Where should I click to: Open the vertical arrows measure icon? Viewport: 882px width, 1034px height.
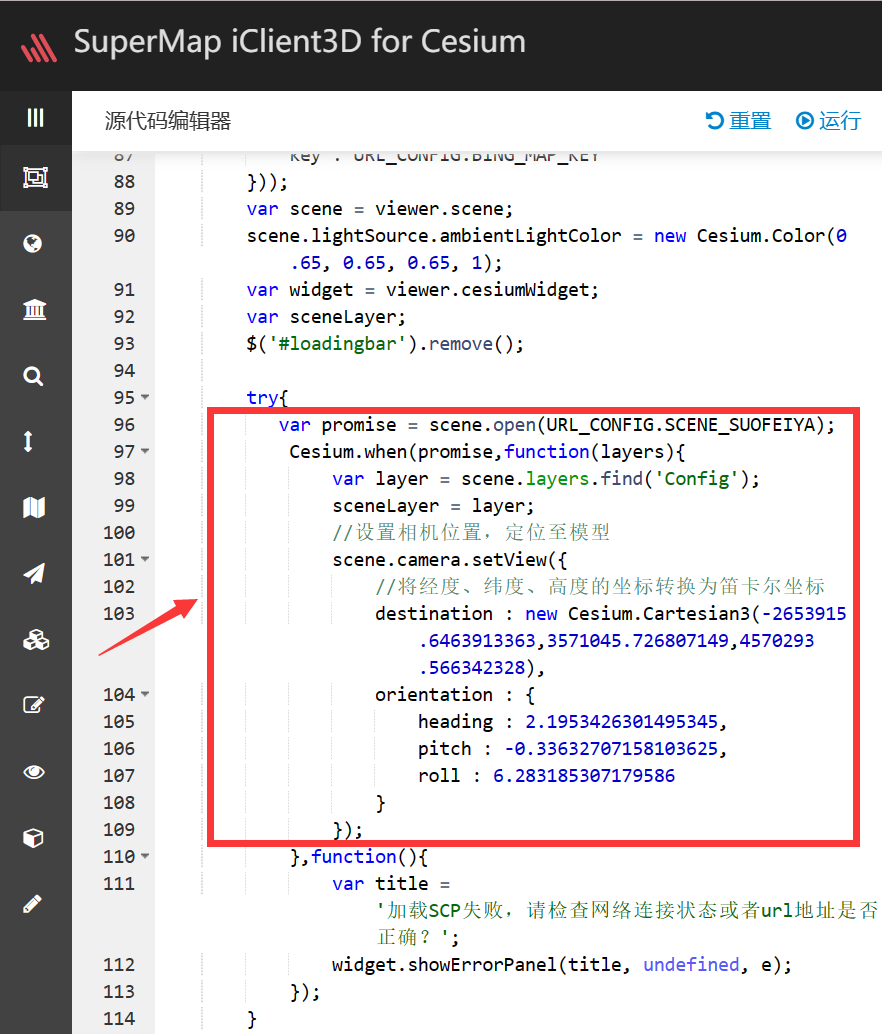tap(28, 441)
